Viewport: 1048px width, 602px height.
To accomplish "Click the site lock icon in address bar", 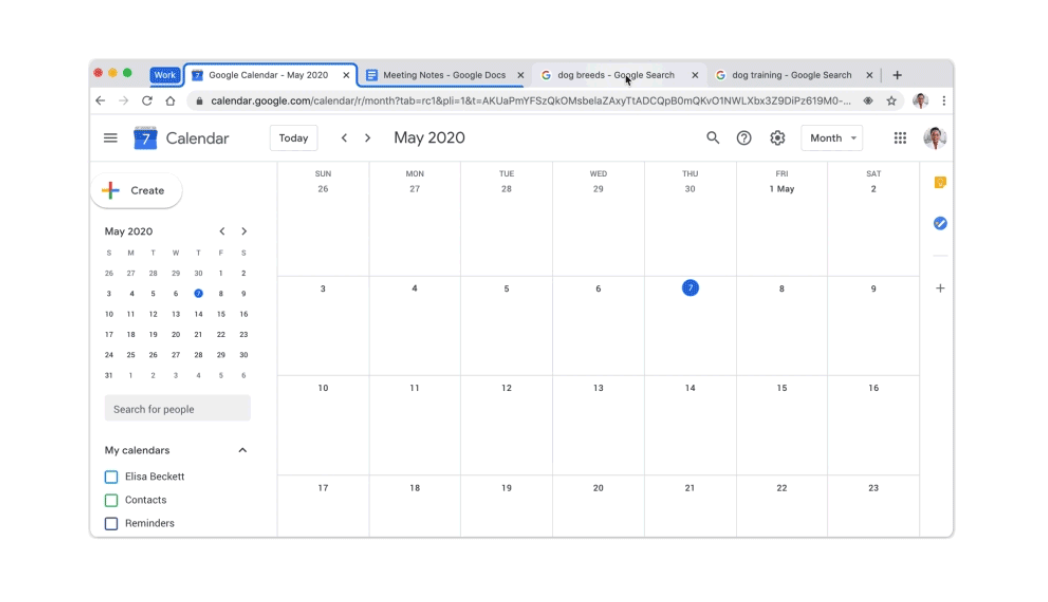I will pyautogui.click(x=199, y=101).
